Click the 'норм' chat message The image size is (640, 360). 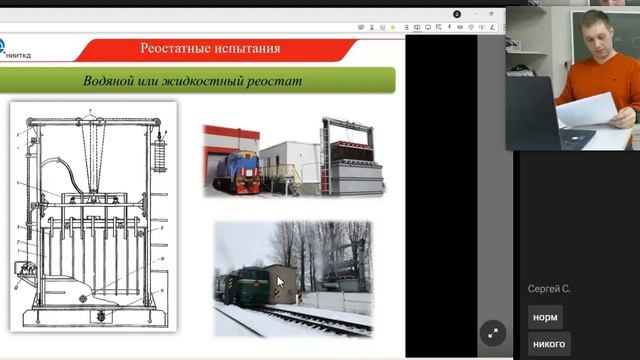tap(545, 317)
